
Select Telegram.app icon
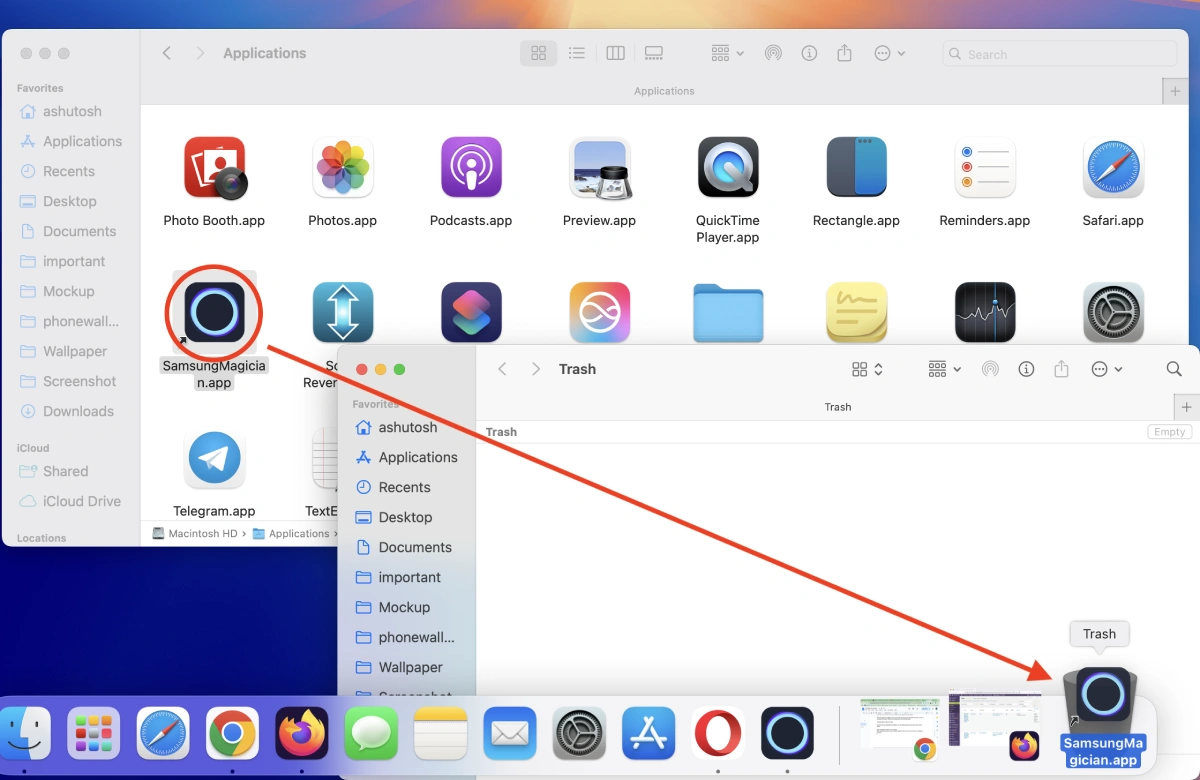pyautogui.click(x=214, y=459)
